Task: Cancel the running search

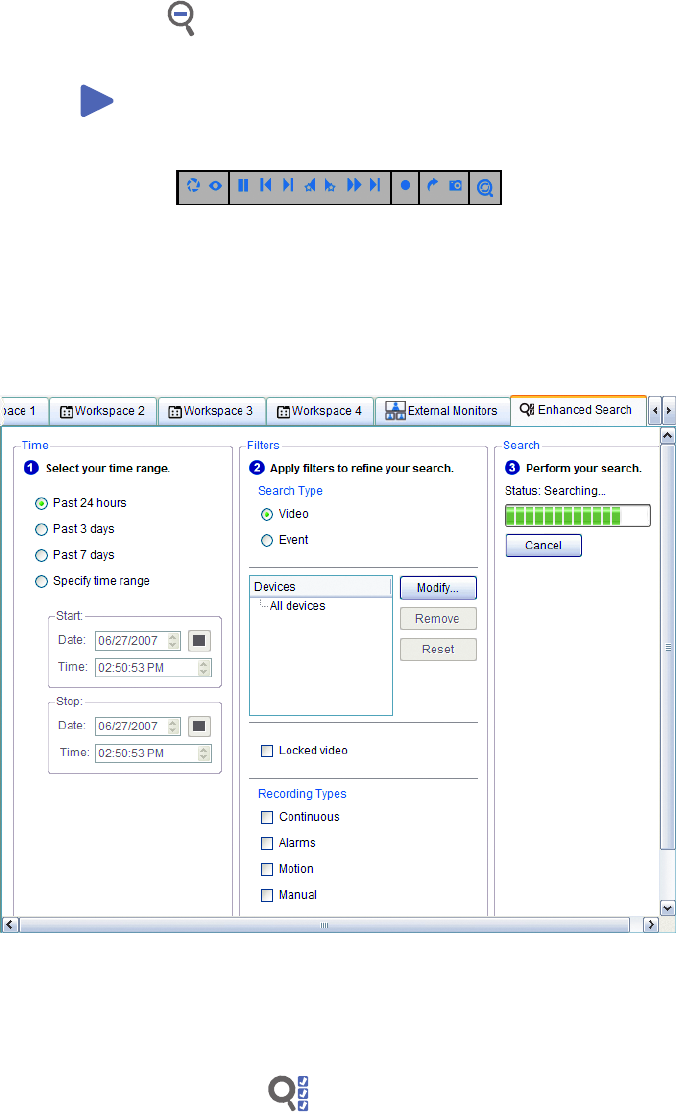Action: (x=543, y=546)
